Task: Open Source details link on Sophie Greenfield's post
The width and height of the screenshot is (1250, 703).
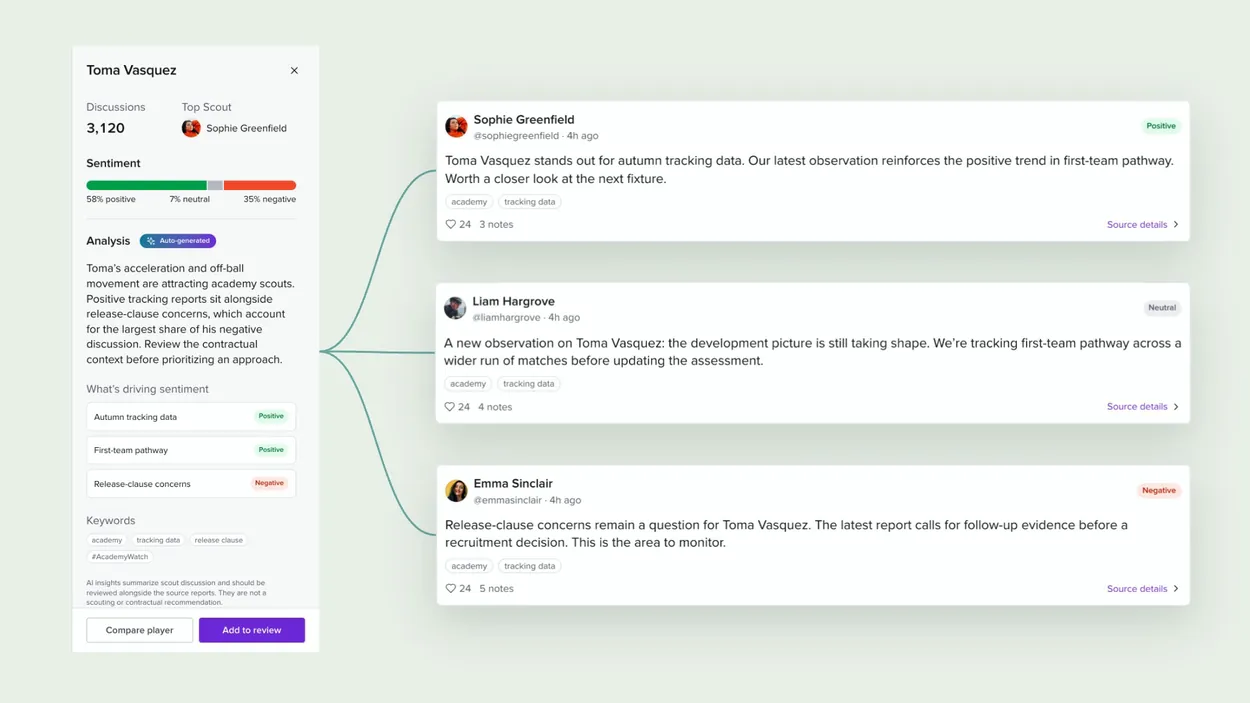Action: pos(1137,225)
